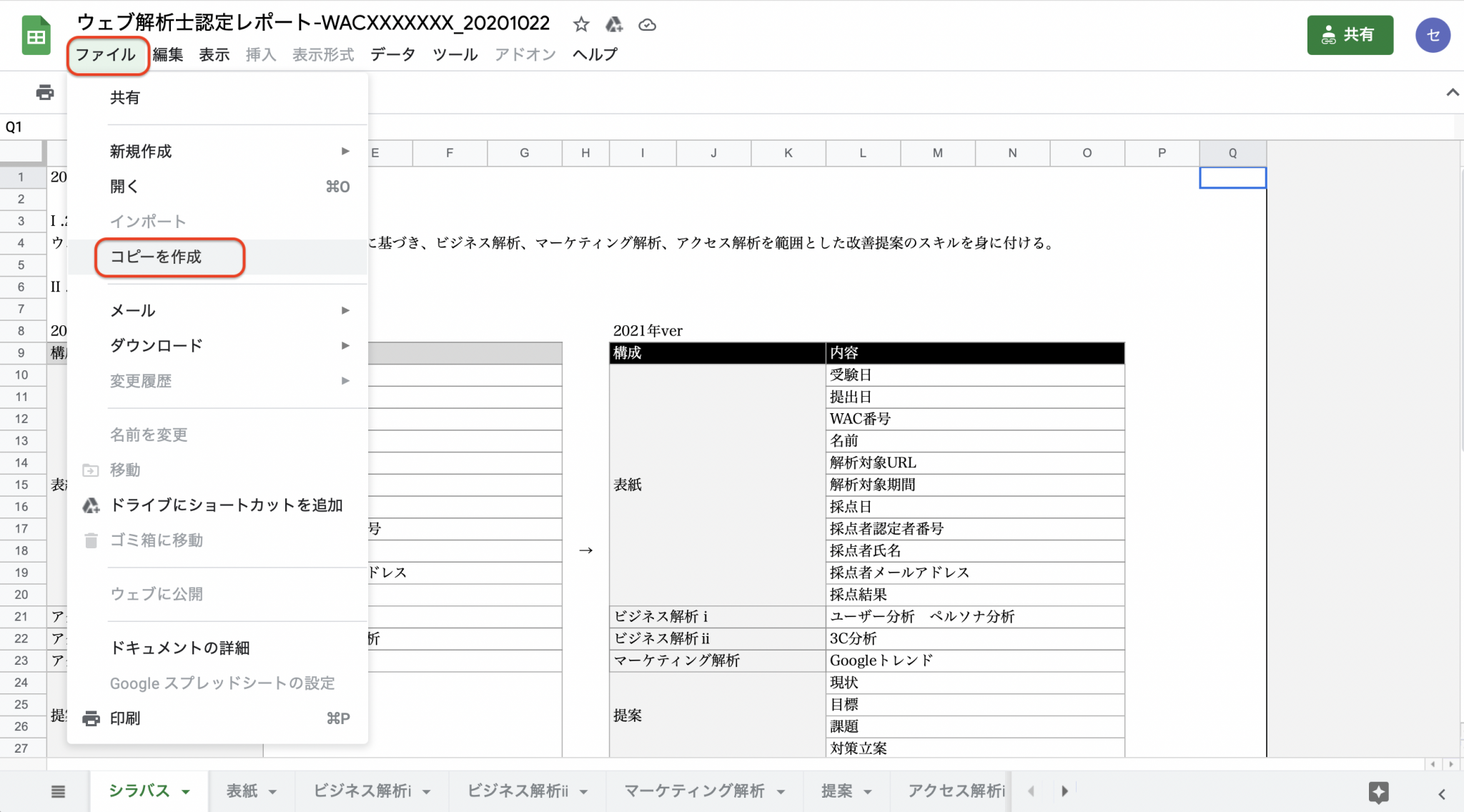Show the side panel arrow
1464x812 pixels.
(1442, 793)
